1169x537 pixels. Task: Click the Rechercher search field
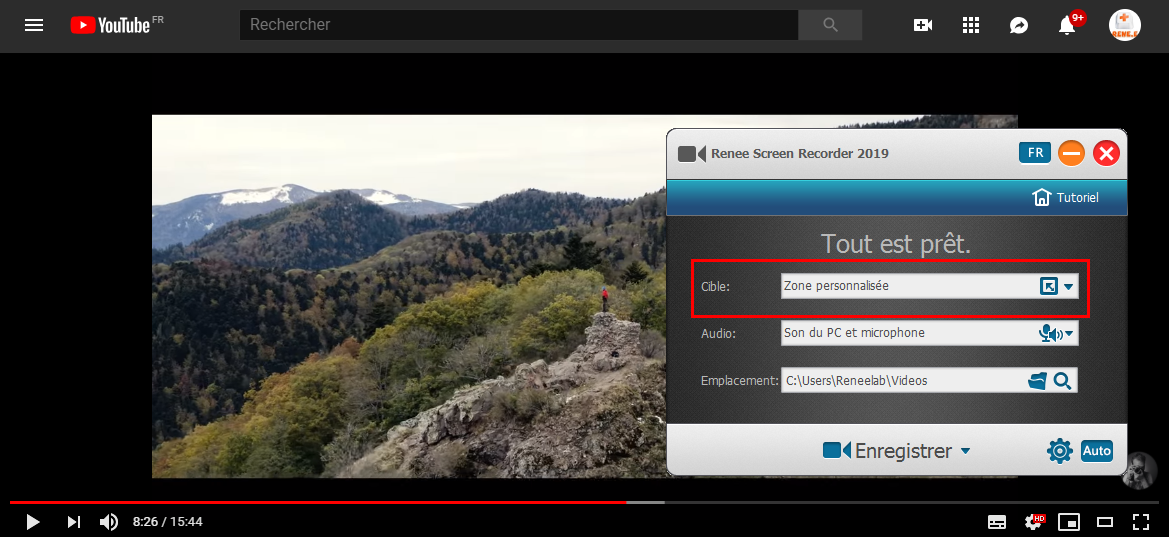pyautogui.click(x=518, y=25)
